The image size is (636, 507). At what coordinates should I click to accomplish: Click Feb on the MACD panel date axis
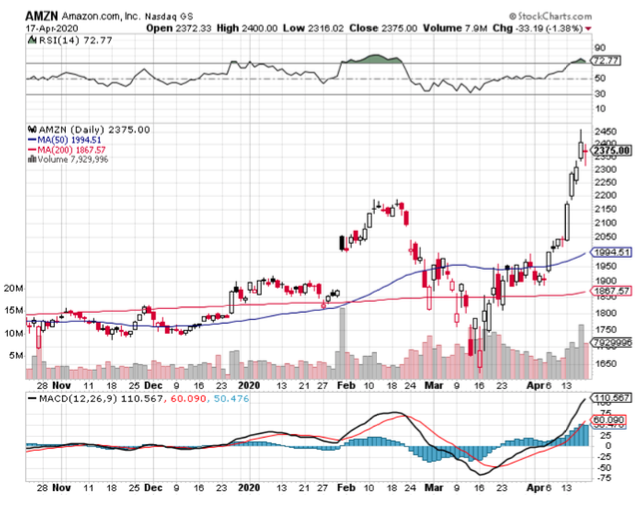tap(346, 488)
